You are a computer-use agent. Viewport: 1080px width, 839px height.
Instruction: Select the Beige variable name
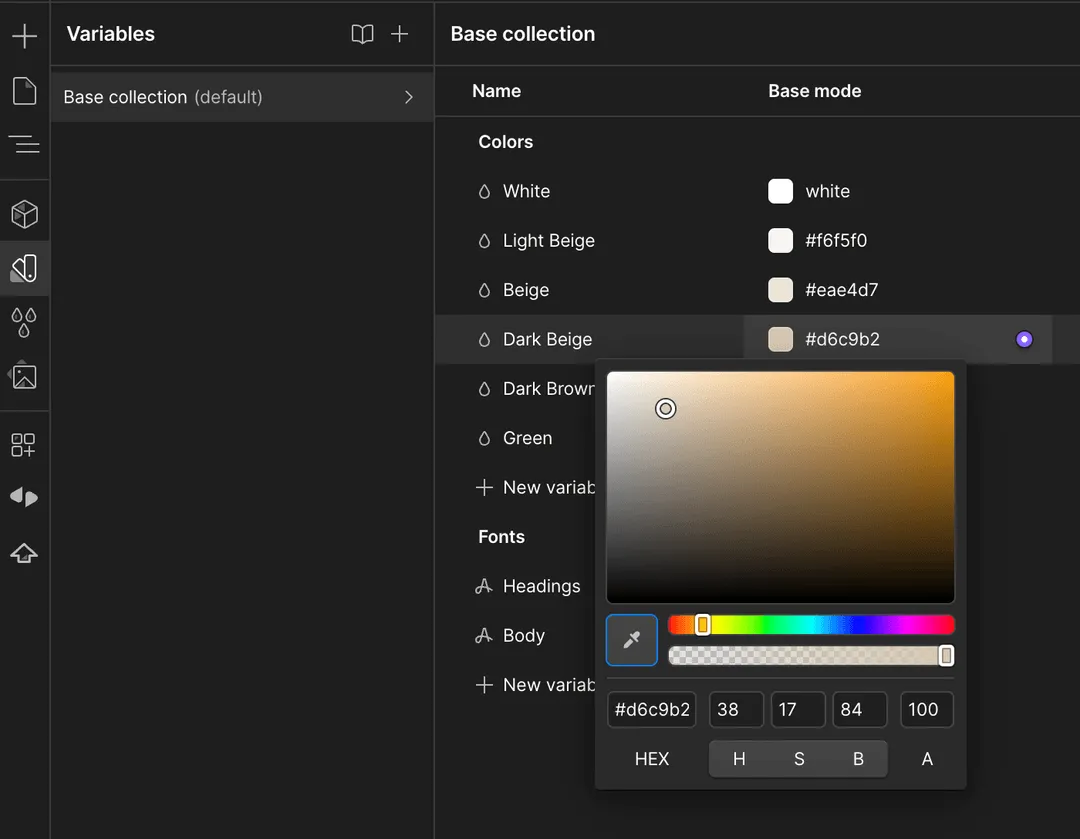pyautogui.click(x=526, y=290)
